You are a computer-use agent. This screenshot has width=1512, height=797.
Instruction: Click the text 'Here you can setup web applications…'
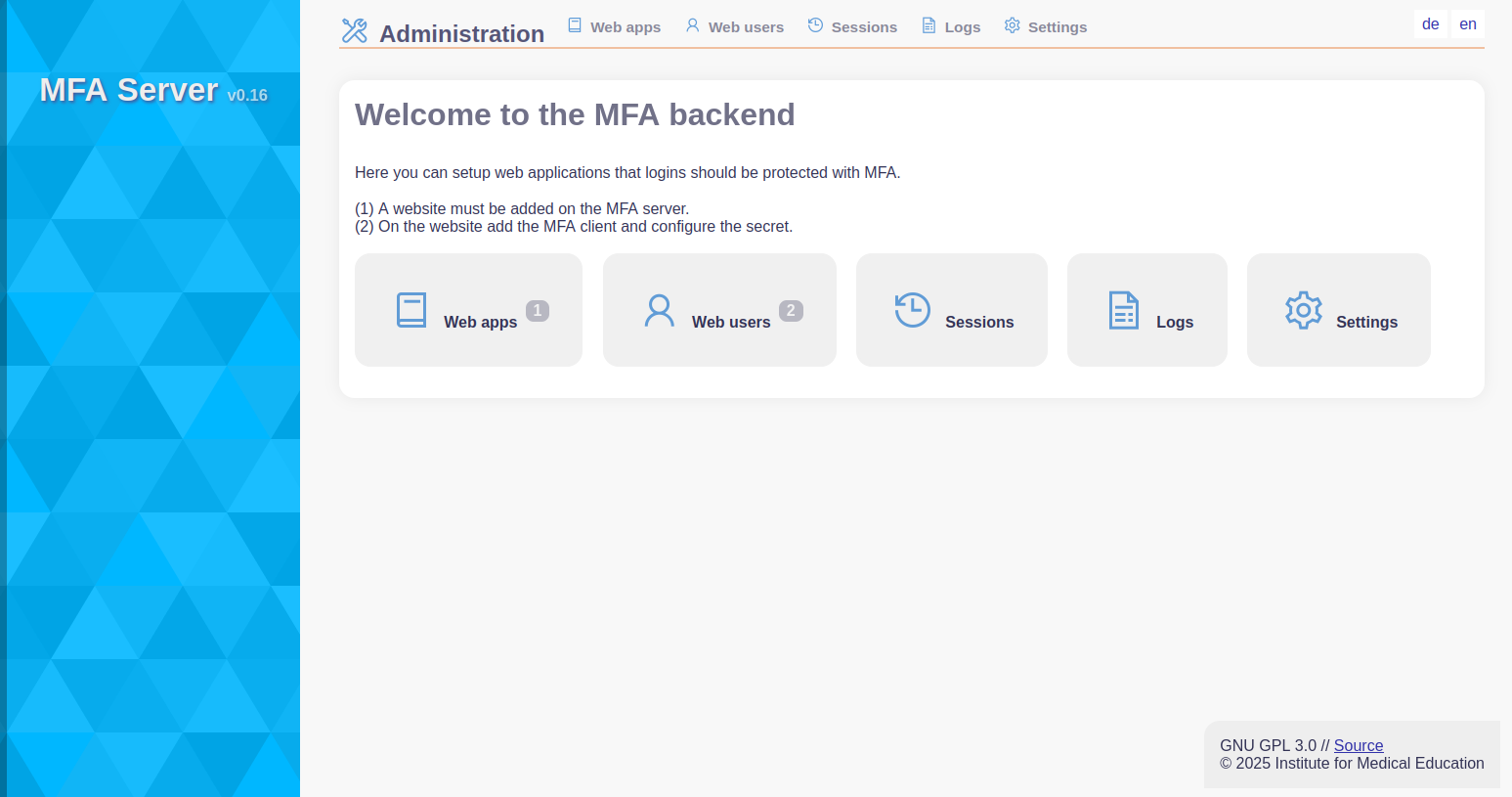point(627,173)
